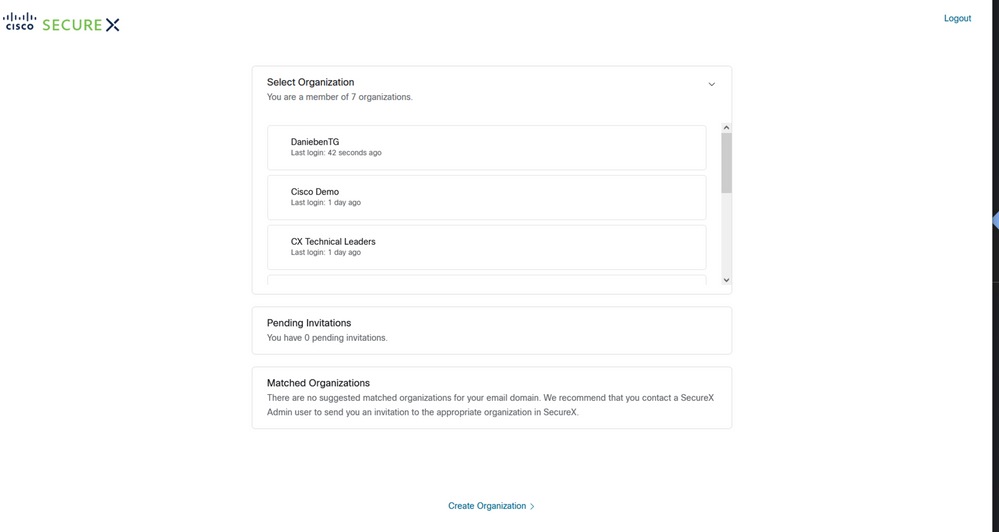Select the DaniebenTG organization

(x=487, y=147)
